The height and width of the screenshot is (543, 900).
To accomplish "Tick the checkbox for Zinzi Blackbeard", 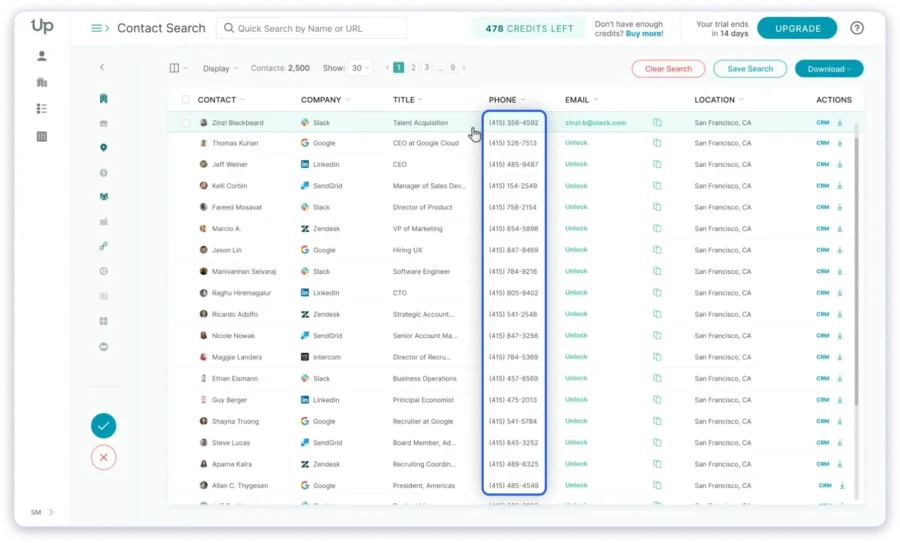I will 185,123.
